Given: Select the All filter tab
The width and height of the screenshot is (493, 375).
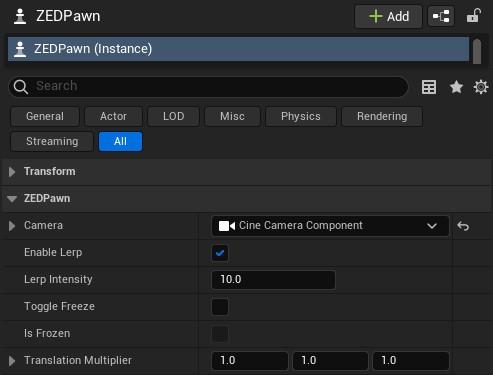Looking at the screenshot, I should tap(120, 141).
